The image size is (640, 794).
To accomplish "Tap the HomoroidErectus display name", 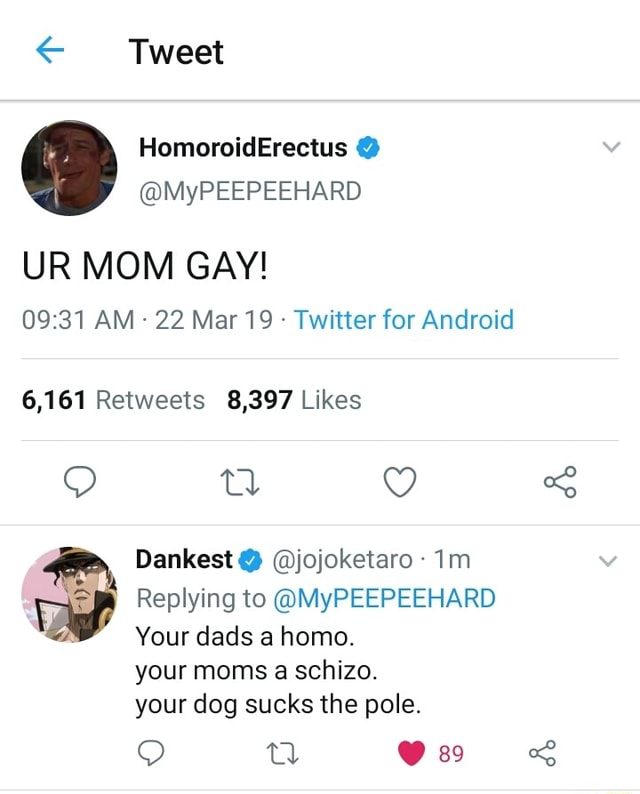I will click(243, 148).
